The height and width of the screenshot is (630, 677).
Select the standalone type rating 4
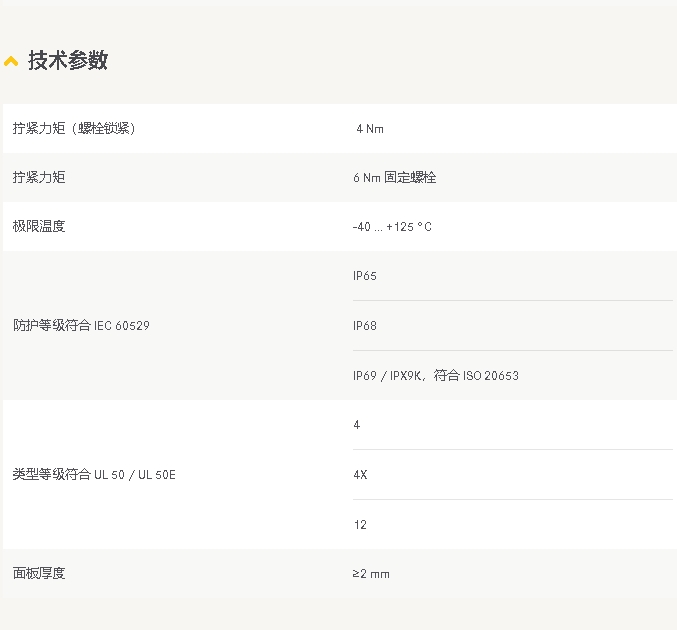pos(357,425)
